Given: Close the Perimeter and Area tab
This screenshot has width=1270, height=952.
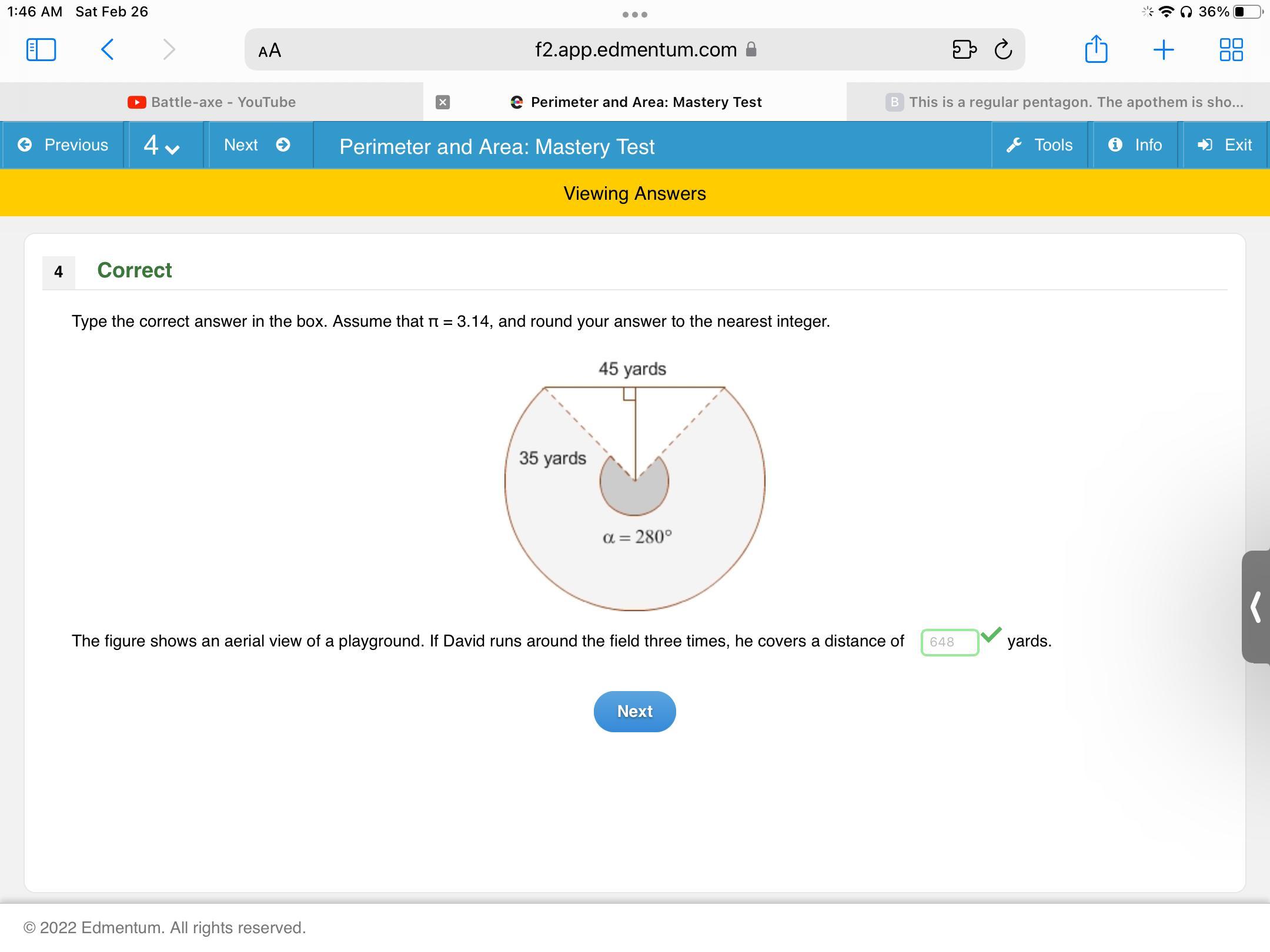Looking at the screenshot, I should [443, 102].
